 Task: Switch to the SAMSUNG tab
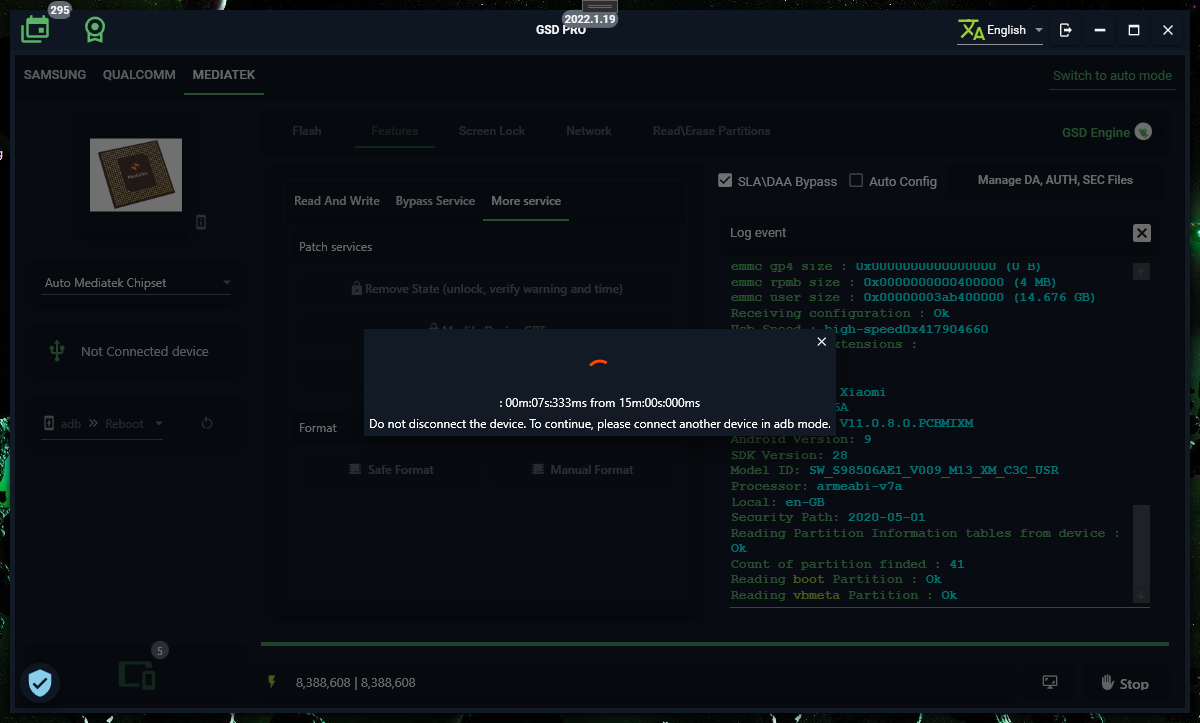(55, 75)
